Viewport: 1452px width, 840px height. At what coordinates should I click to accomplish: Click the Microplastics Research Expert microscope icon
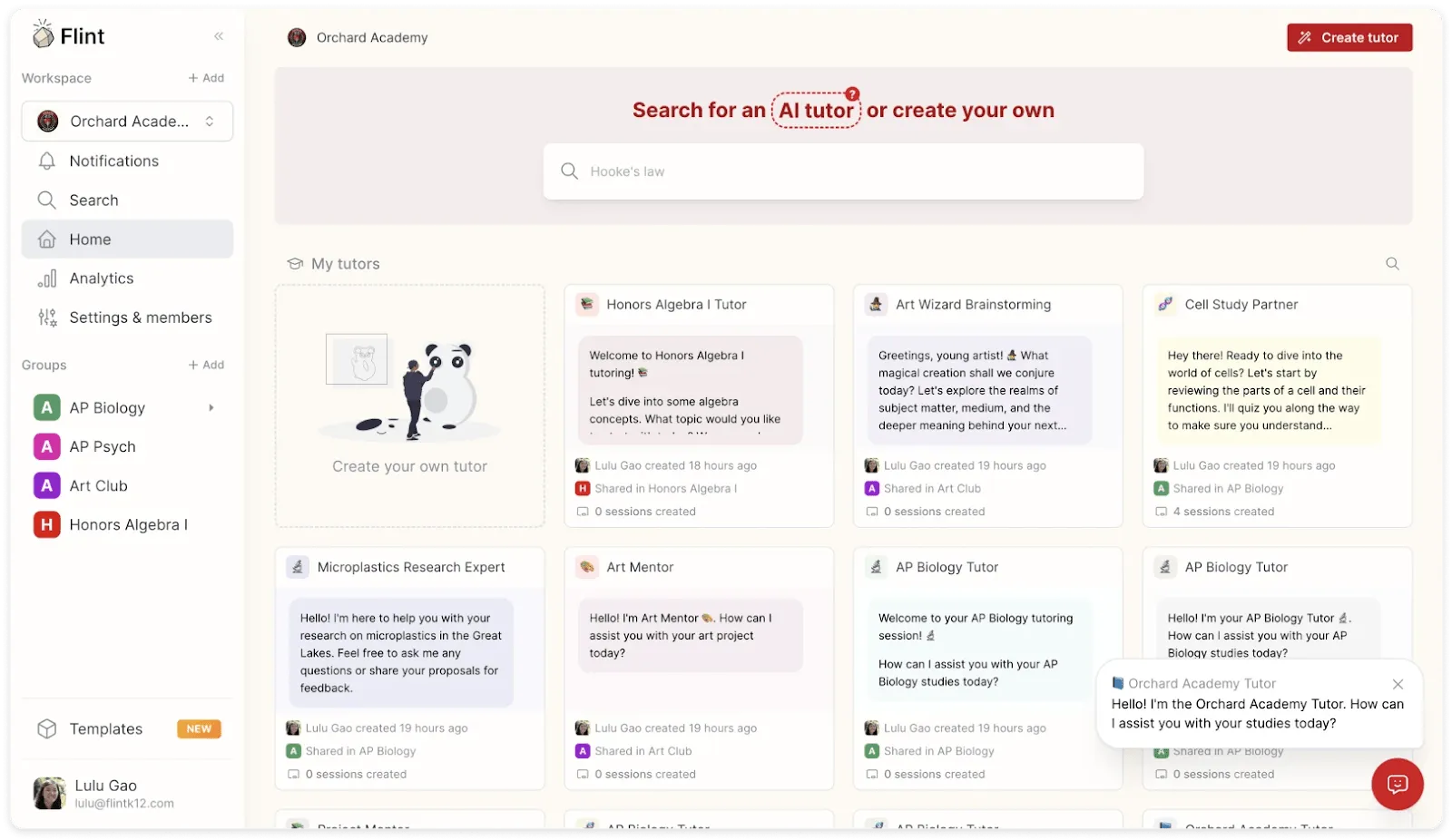pyautogui.click(x=298, y=567)
